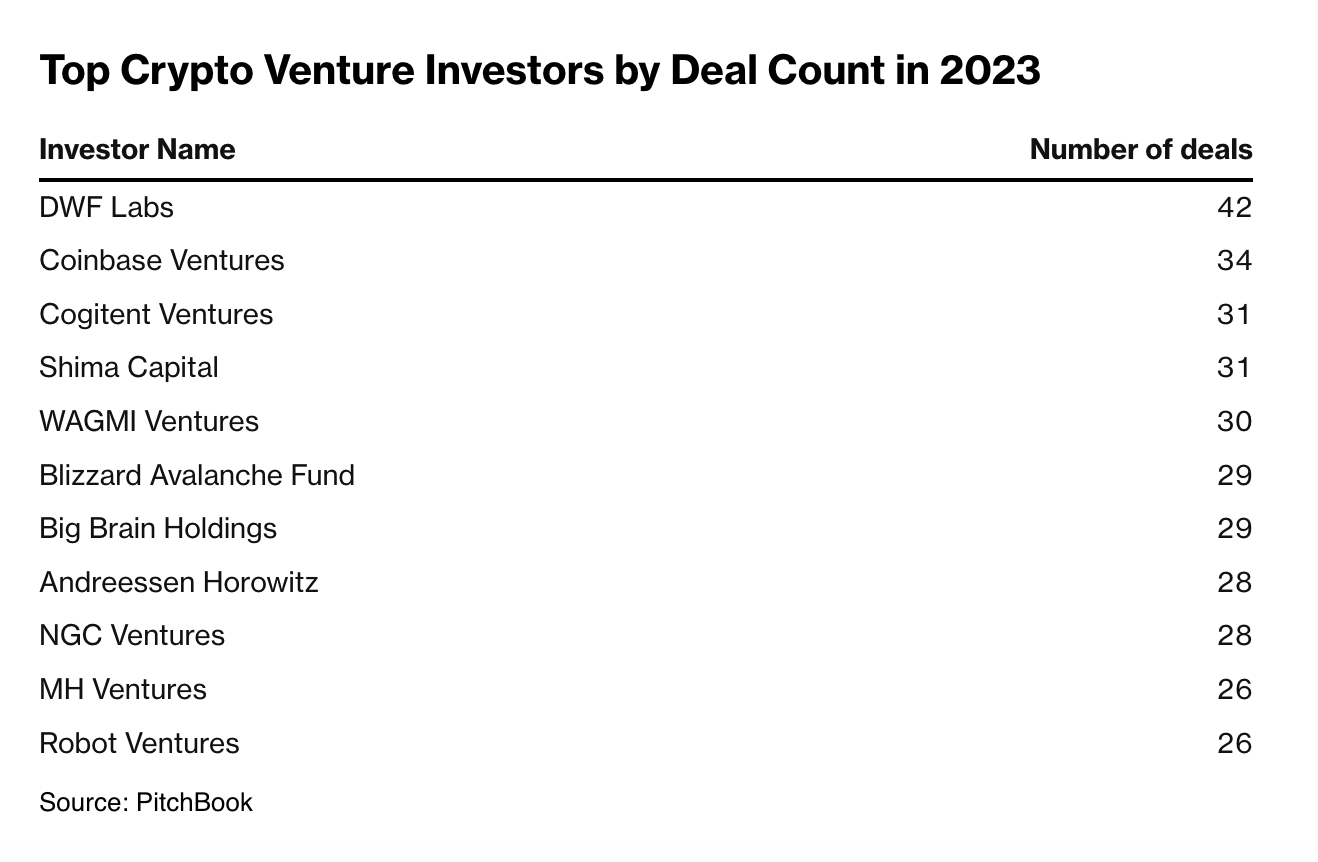
Task: Click the deal count 42 for DWF Labs
Action: pos(1234,207)
